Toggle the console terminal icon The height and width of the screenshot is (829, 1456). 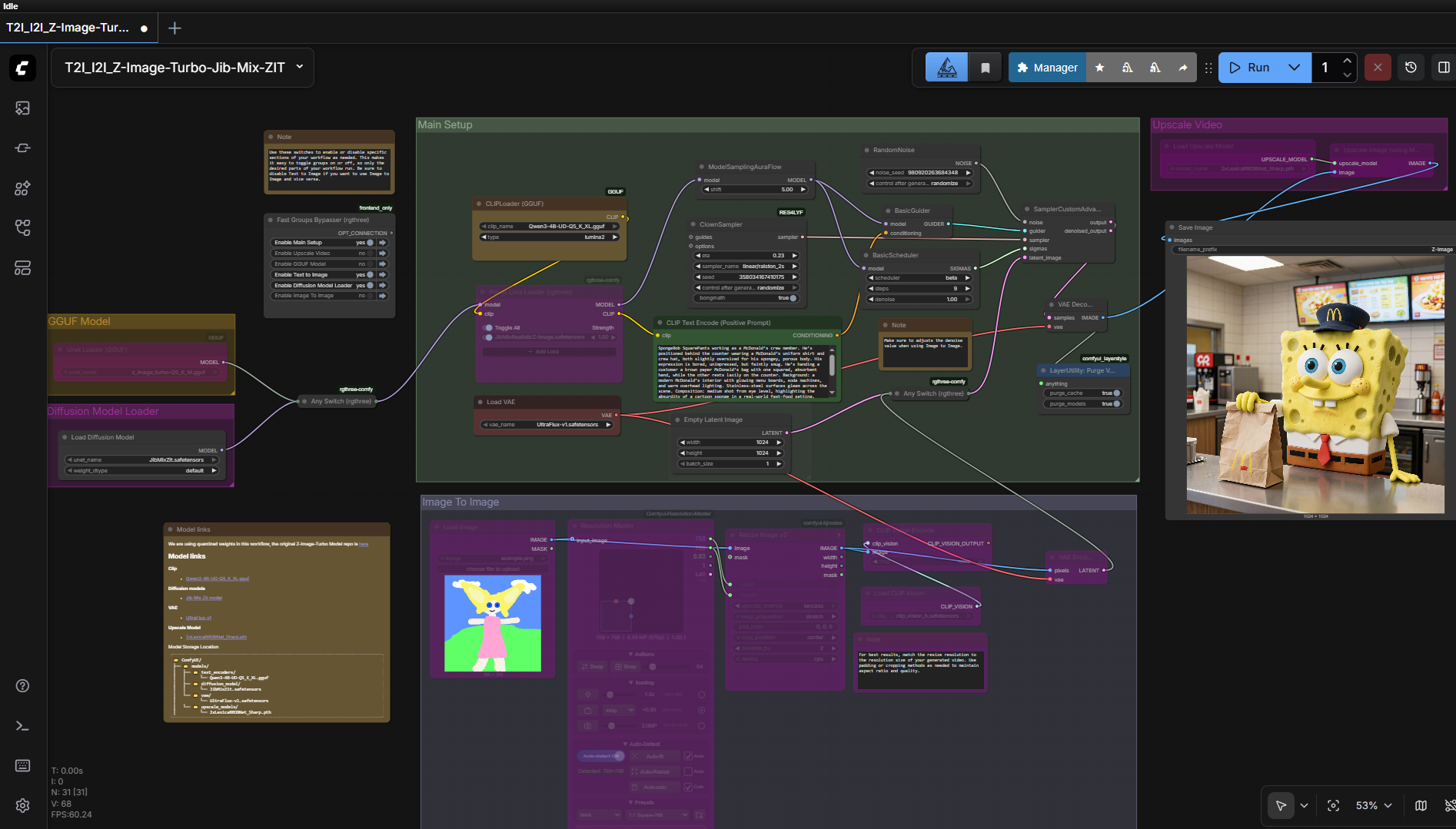click(x=22, y=725)
